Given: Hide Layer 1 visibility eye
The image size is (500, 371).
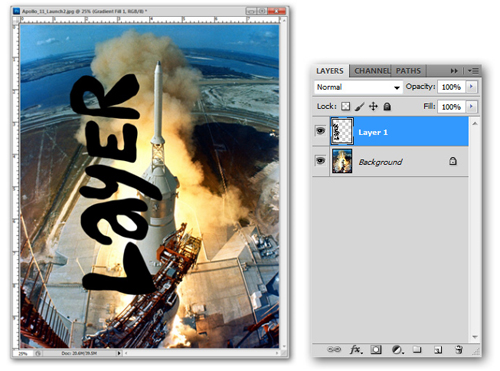Looking at the screenshot, I should click(320, 131).
